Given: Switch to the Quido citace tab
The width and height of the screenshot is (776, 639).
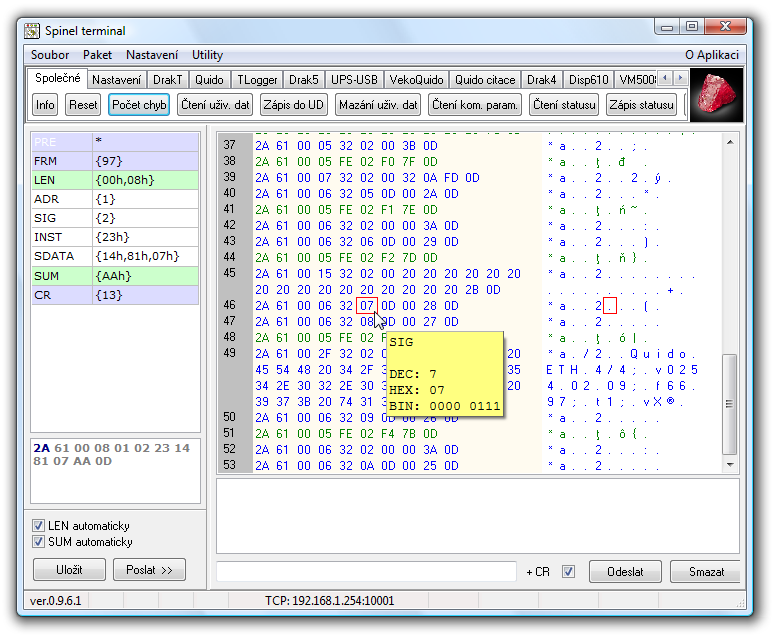Looking at the screenshot, I should (485, 80).
